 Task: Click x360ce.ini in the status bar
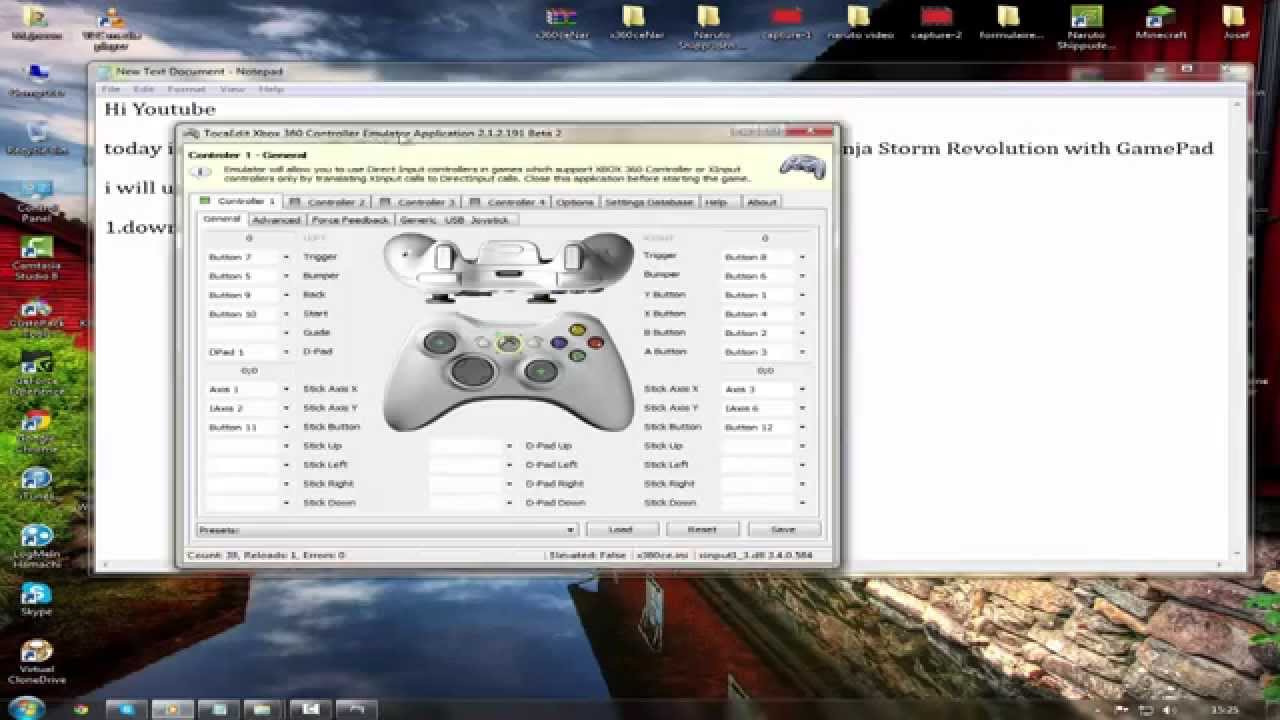661,555
